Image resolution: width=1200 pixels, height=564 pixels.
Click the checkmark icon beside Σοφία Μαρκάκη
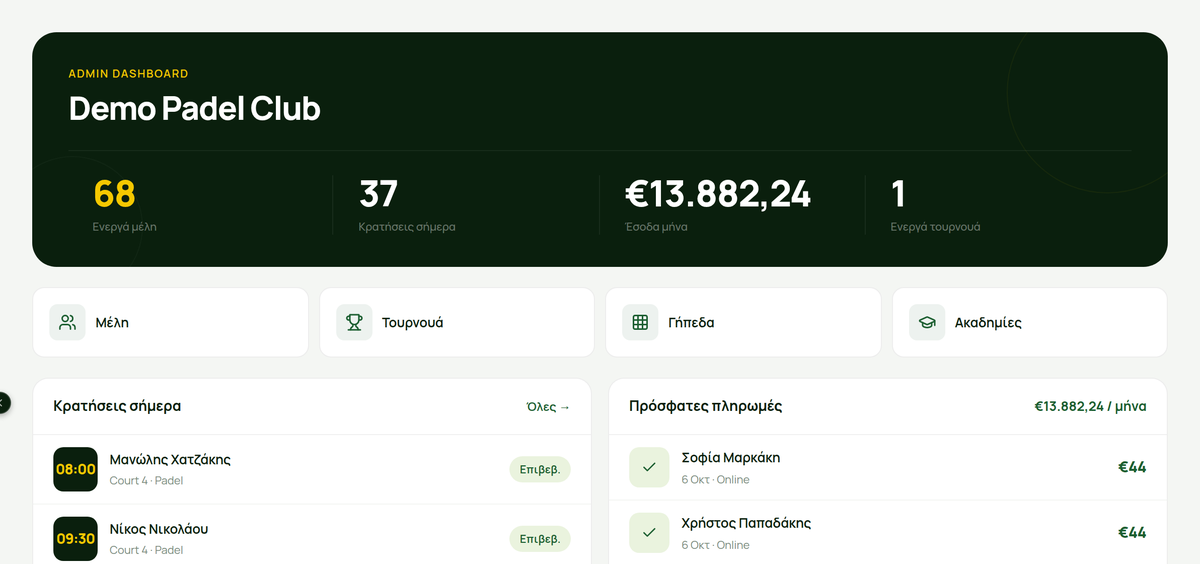(x=649, y=467)
